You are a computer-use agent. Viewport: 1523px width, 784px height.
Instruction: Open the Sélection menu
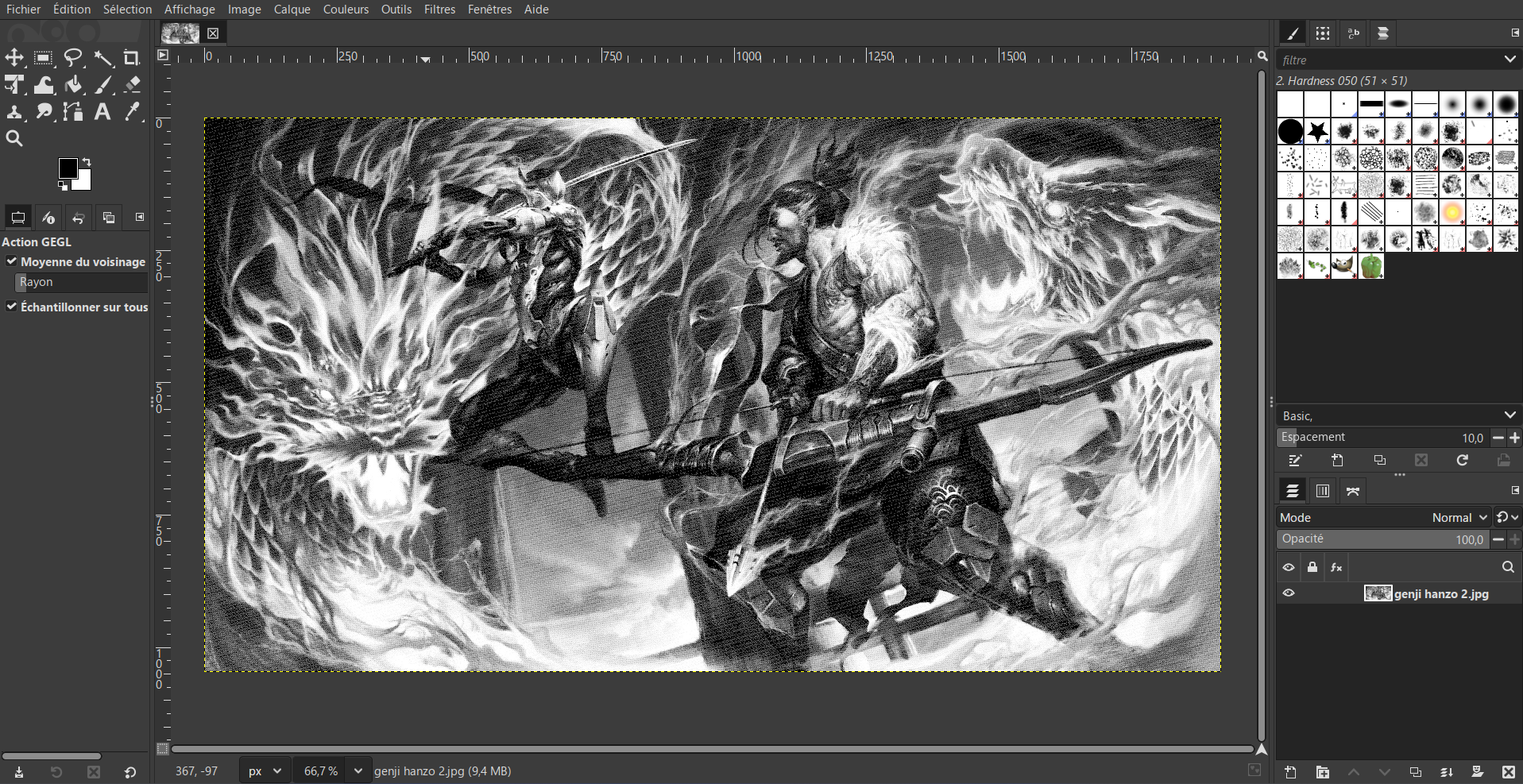coord(127,10)
